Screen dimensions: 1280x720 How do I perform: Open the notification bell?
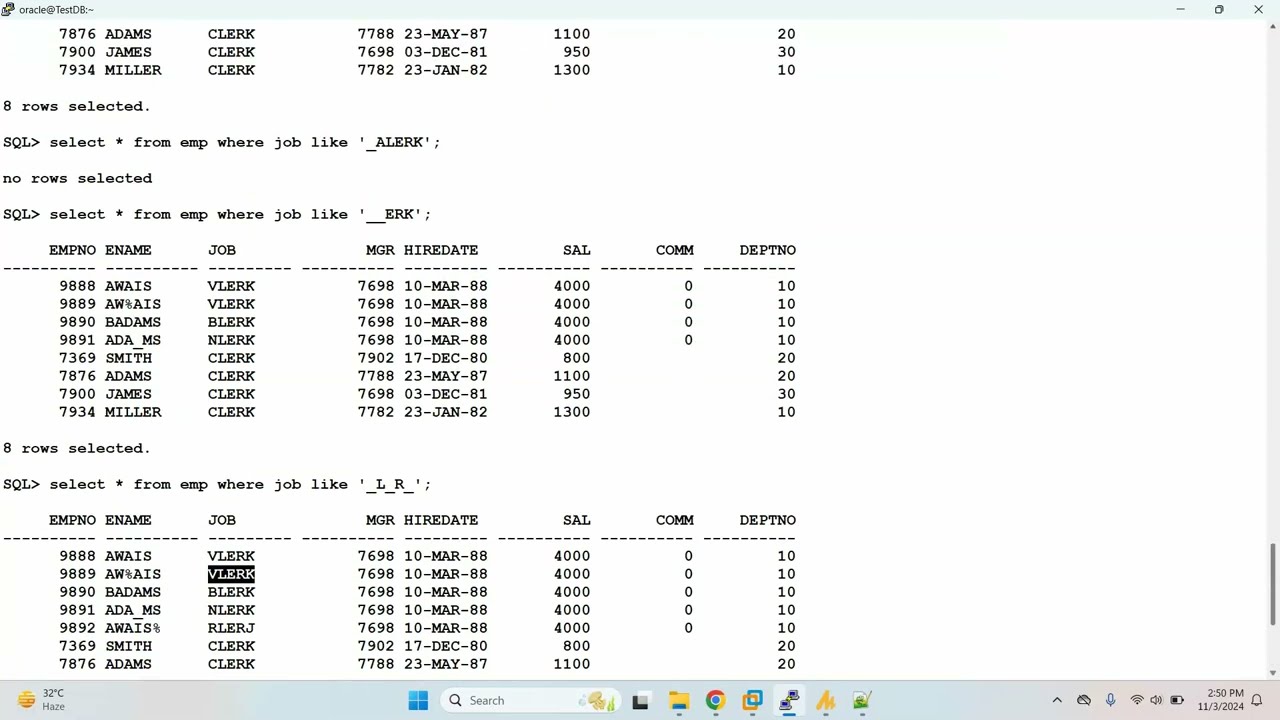click(1257, 700)
